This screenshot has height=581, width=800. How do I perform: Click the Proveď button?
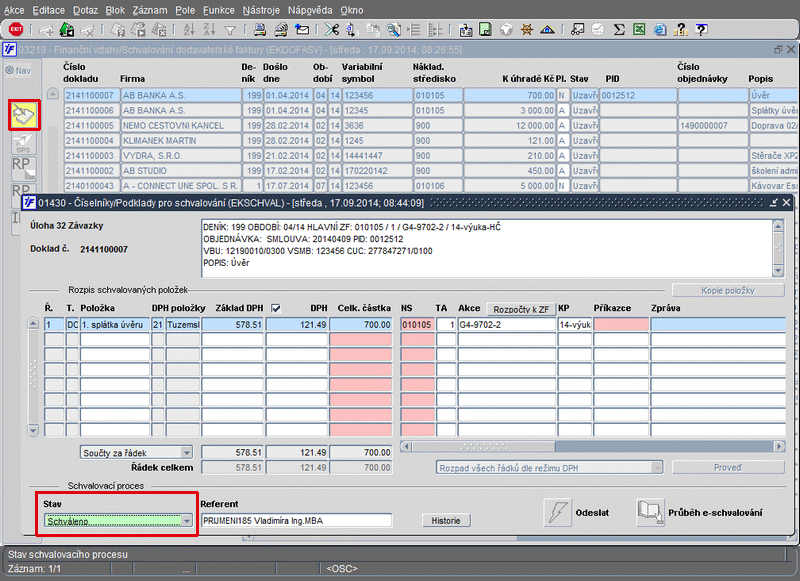pos(728,467)
